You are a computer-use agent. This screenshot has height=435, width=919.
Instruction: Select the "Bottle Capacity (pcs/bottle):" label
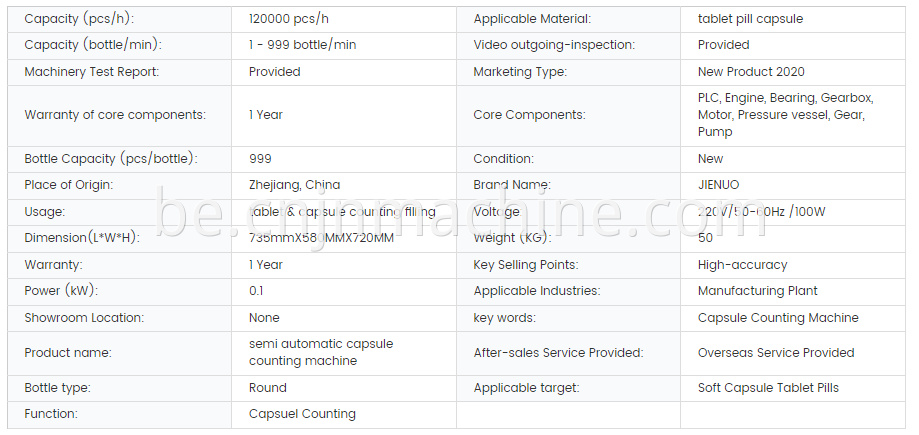[x=111, y=159]
